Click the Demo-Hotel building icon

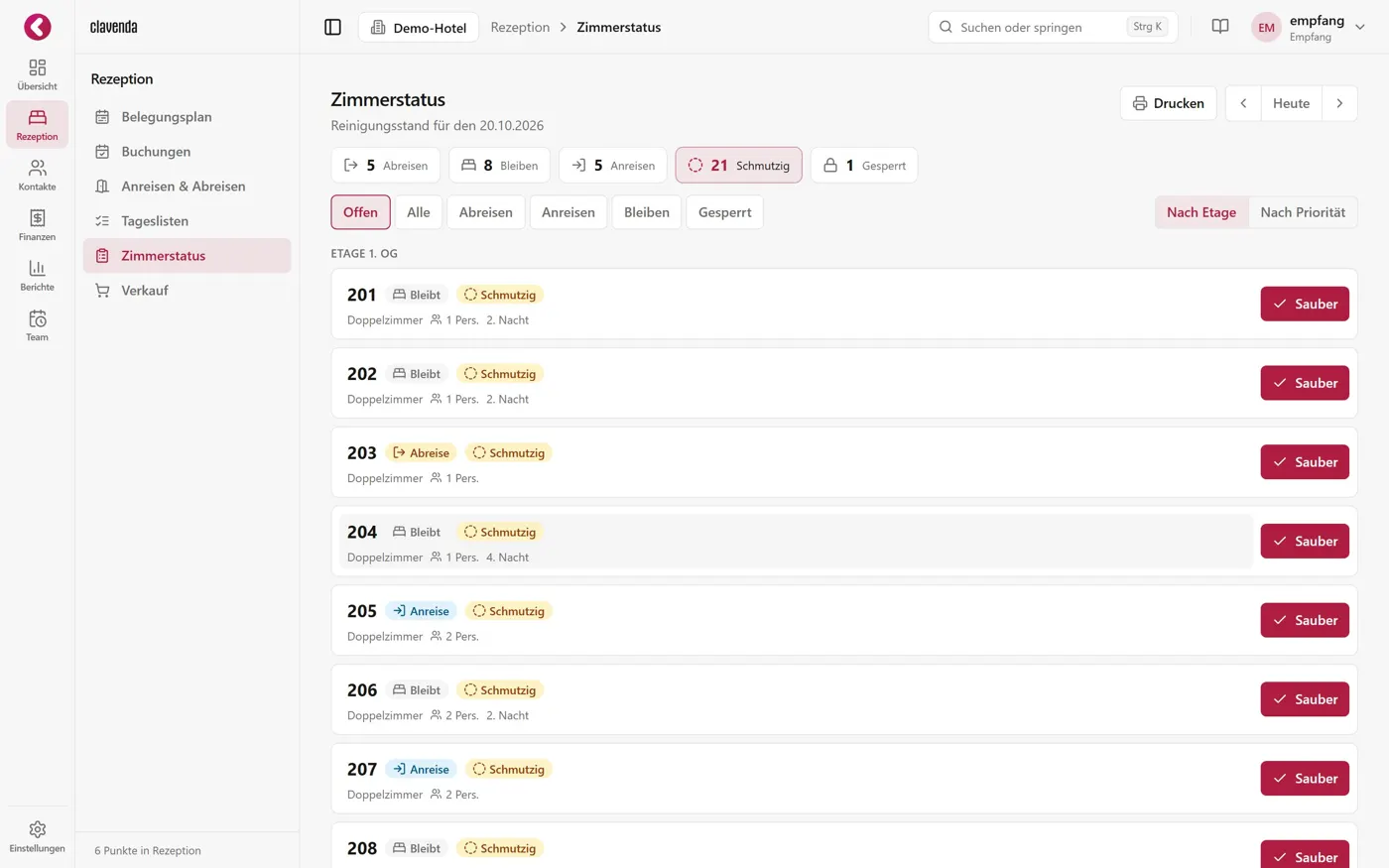[x=378, y=27]
